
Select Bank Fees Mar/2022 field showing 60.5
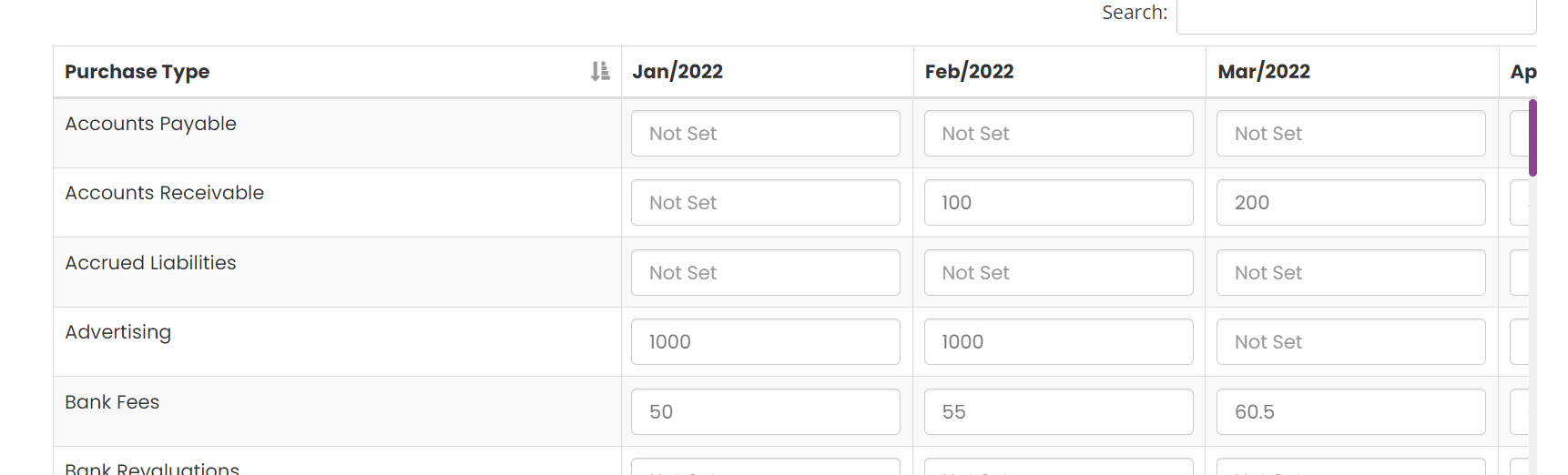(x=1351, y=411)
